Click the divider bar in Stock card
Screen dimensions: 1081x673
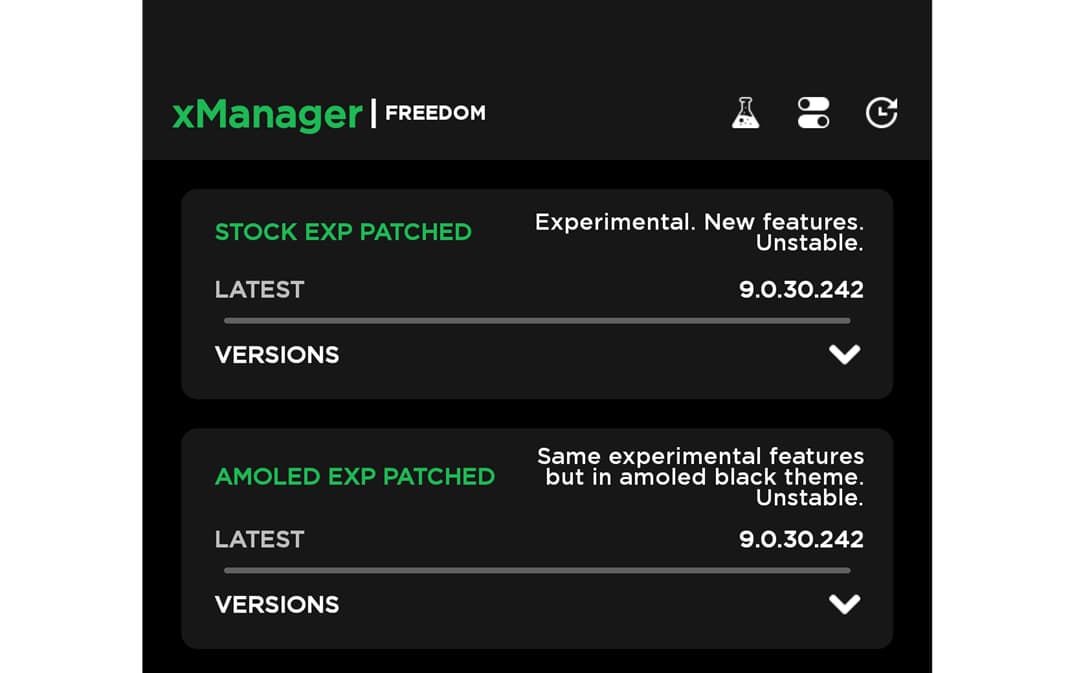[537, 321]
